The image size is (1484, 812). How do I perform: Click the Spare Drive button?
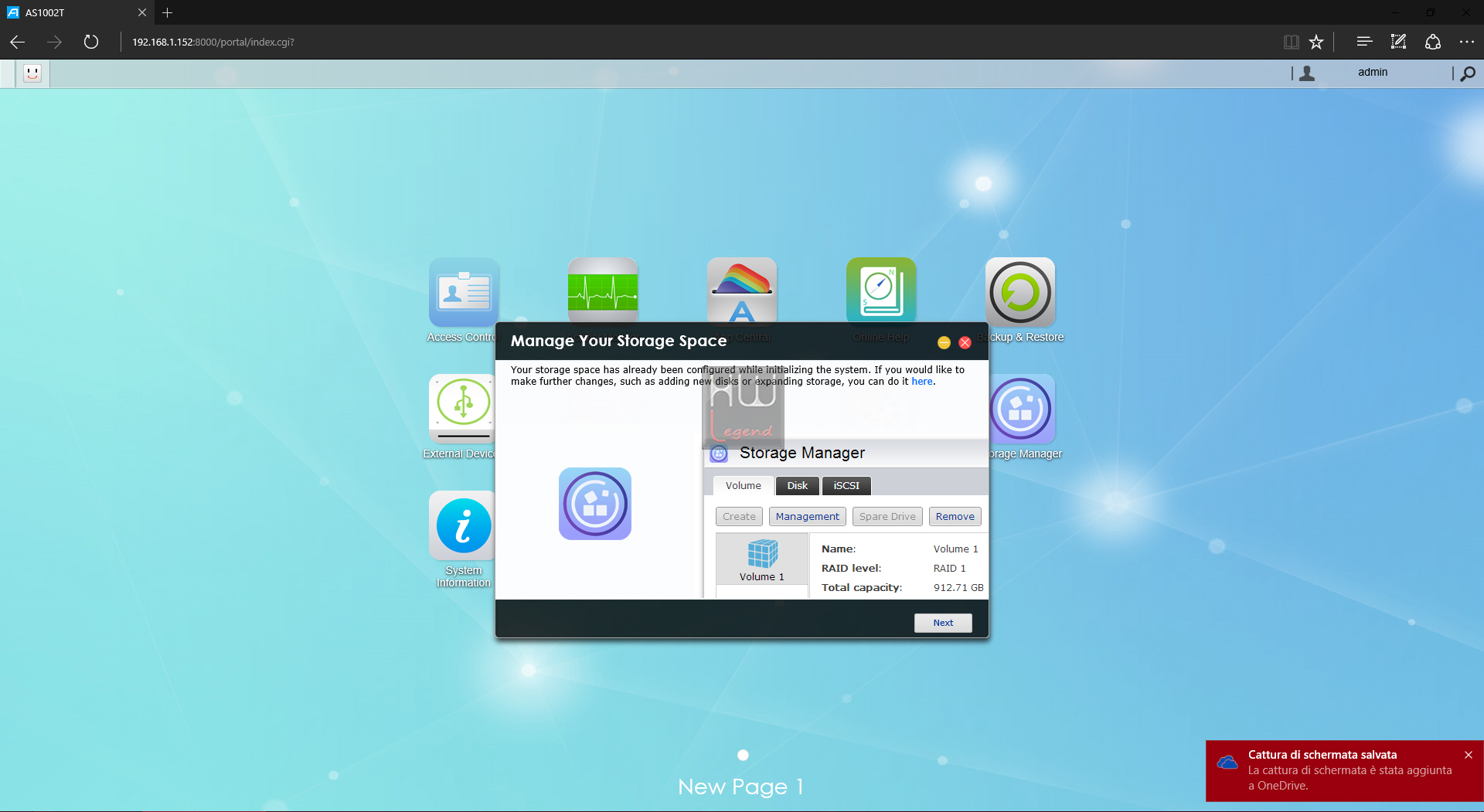(887, 516)
